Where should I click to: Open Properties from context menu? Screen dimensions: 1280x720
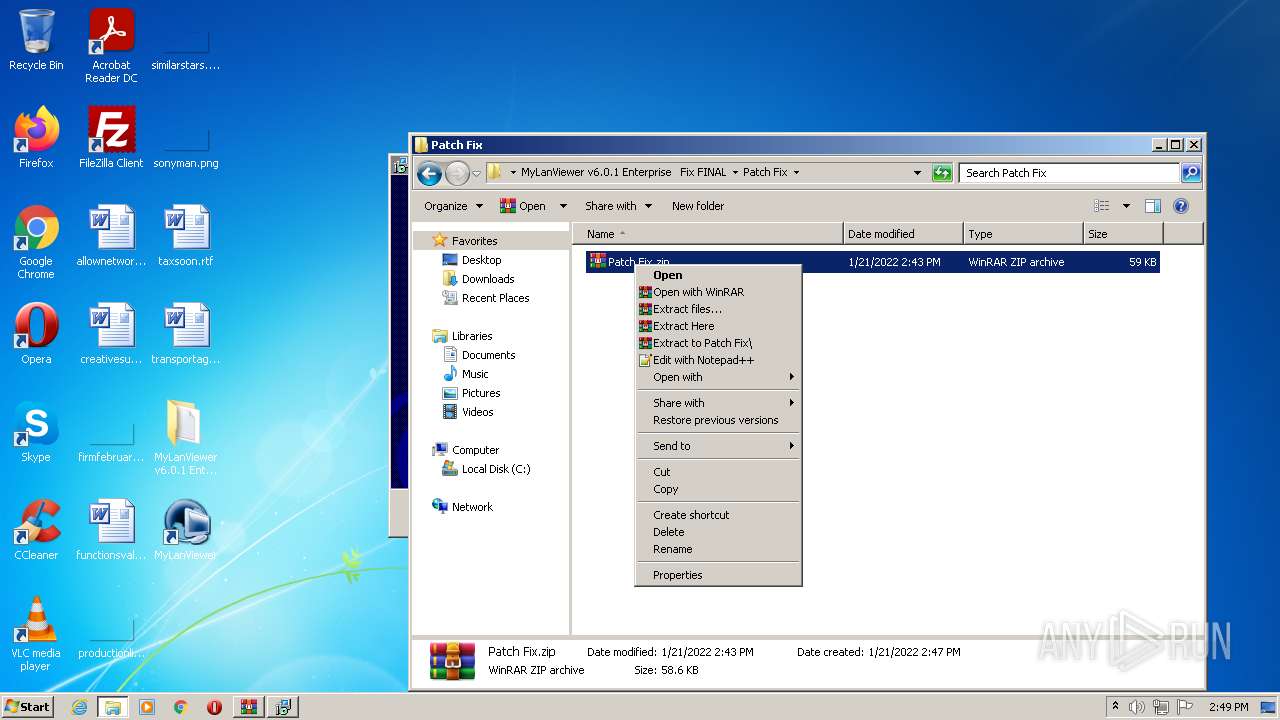coord(718,575)
